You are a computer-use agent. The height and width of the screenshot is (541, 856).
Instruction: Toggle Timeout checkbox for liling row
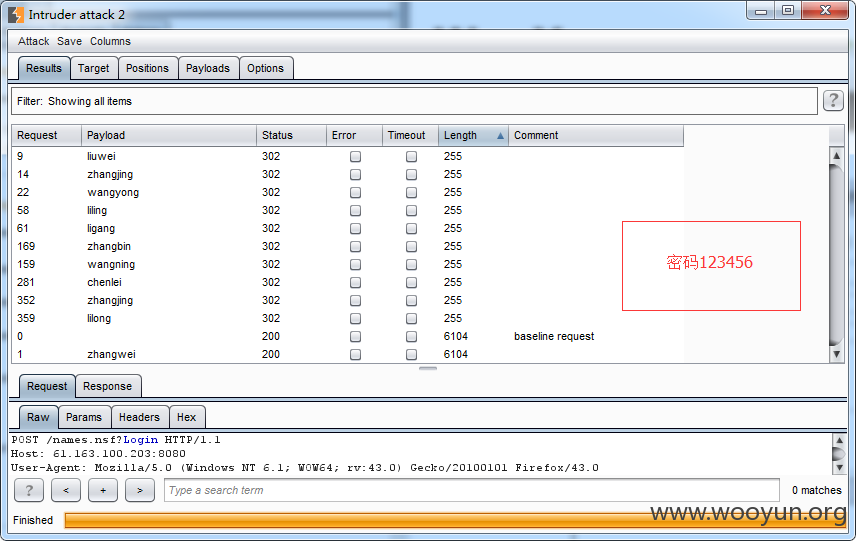[x=412, y=211]
